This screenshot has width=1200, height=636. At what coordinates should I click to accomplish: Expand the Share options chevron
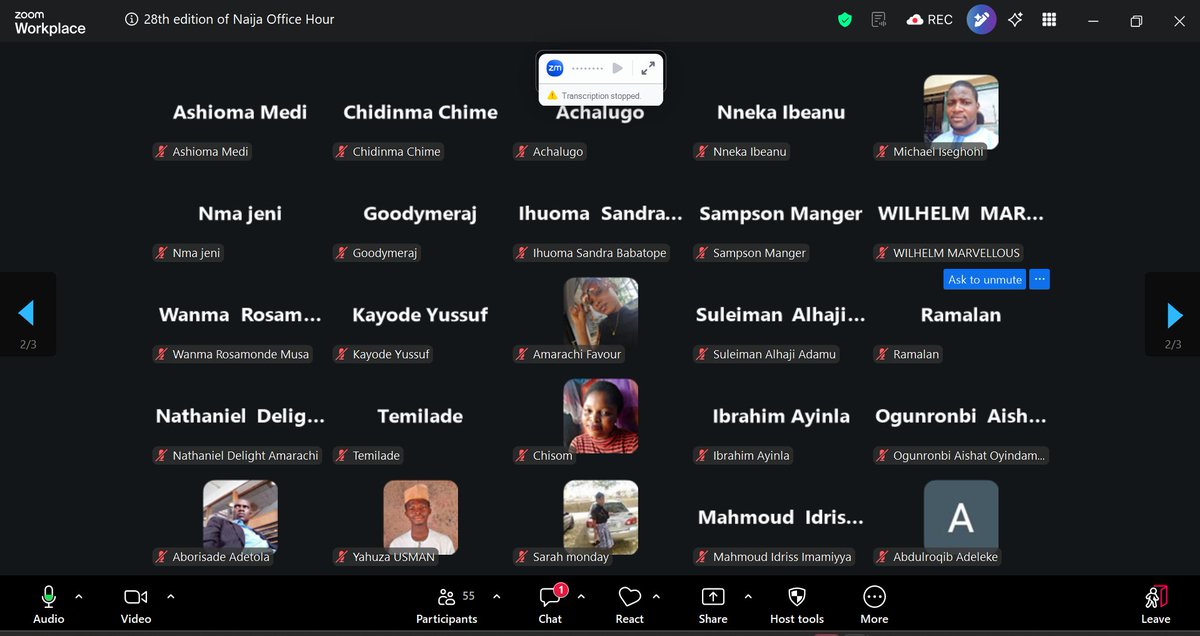point(748,597)
